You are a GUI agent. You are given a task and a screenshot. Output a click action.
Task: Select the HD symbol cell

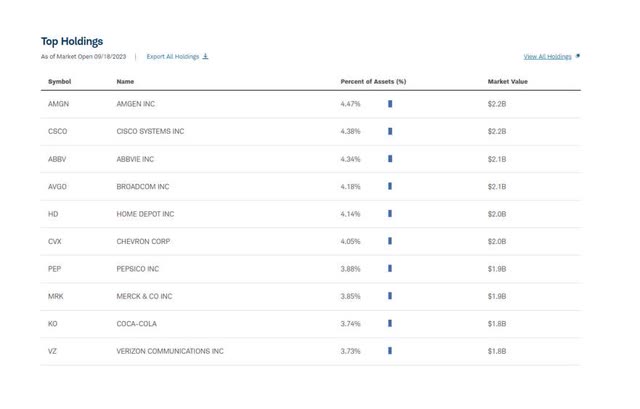(x=53, y=214)
